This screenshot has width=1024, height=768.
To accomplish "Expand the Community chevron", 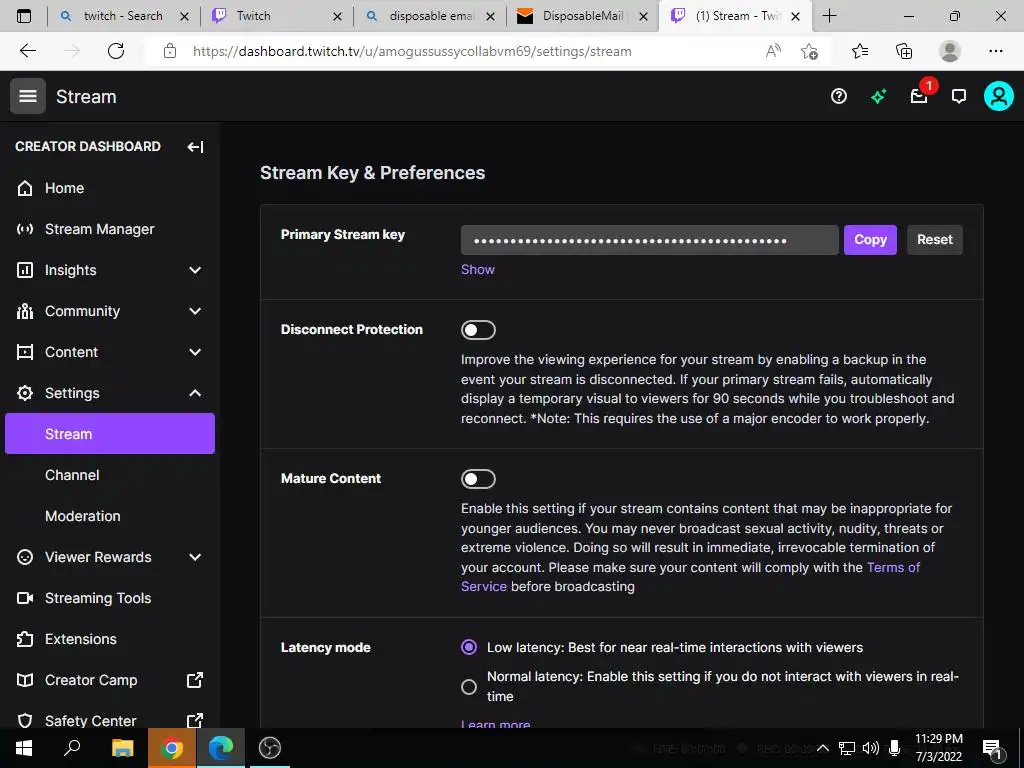I will 195,311.
